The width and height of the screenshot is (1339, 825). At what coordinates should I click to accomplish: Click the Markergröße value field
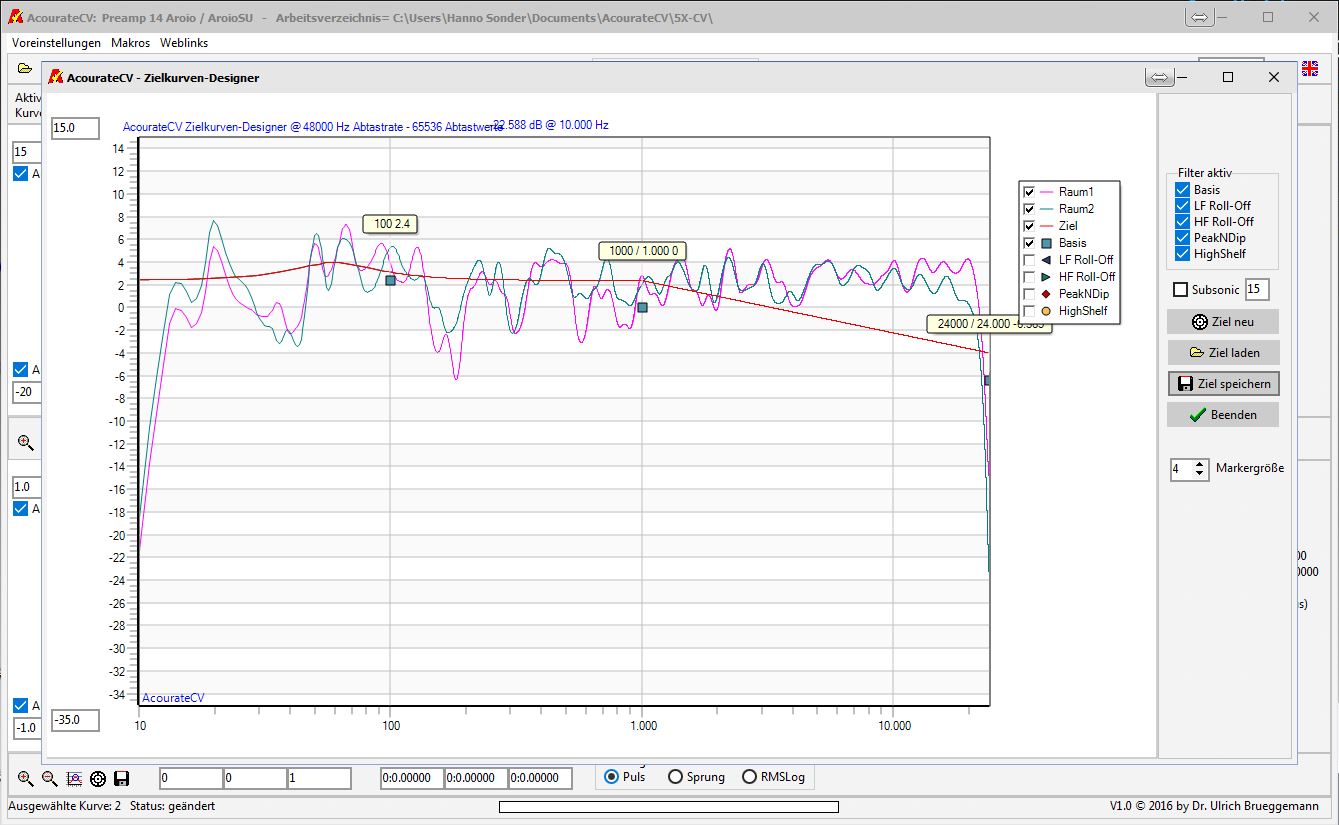click(x=1182, y=469)
